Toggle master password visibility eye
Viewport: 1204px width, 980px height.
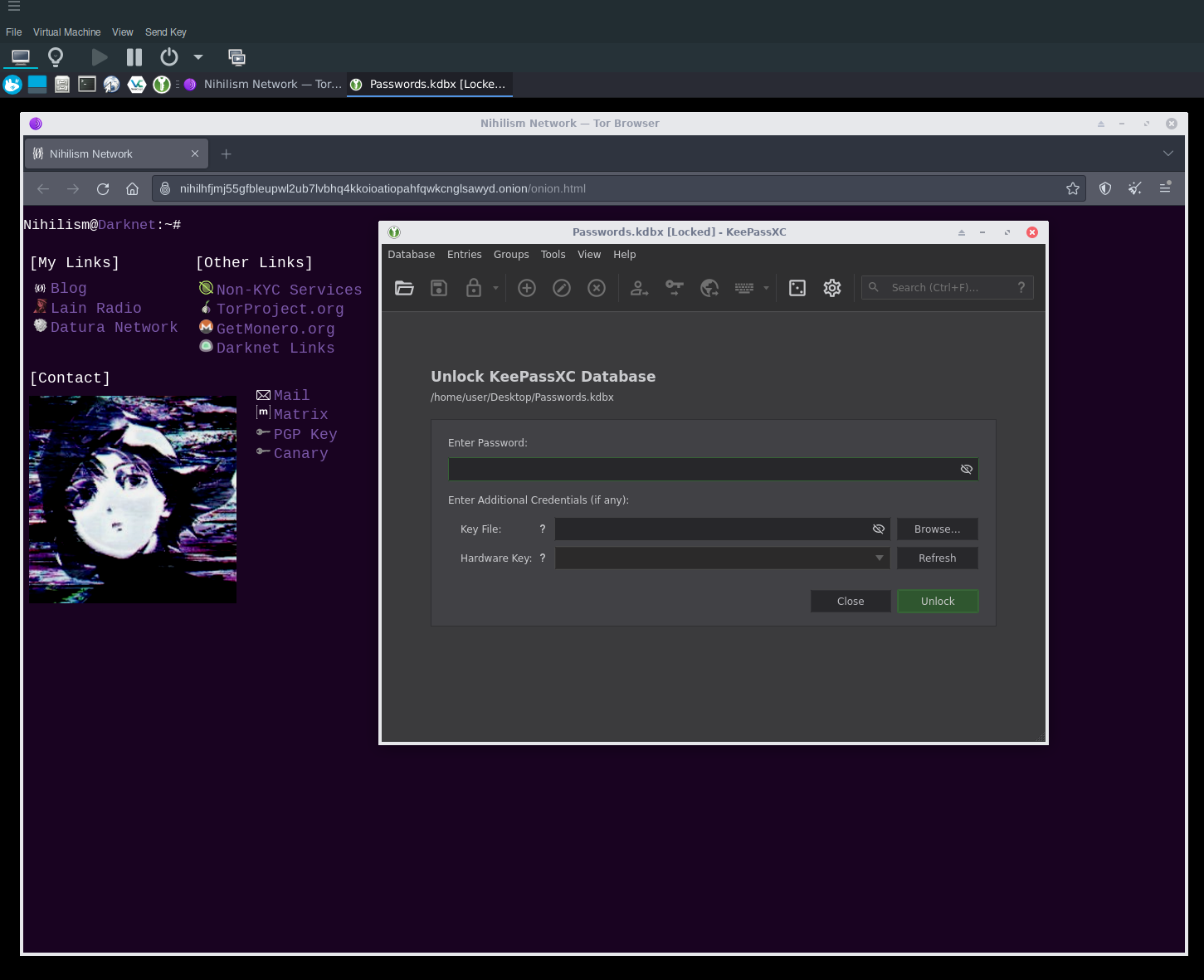tap(967, 469)
